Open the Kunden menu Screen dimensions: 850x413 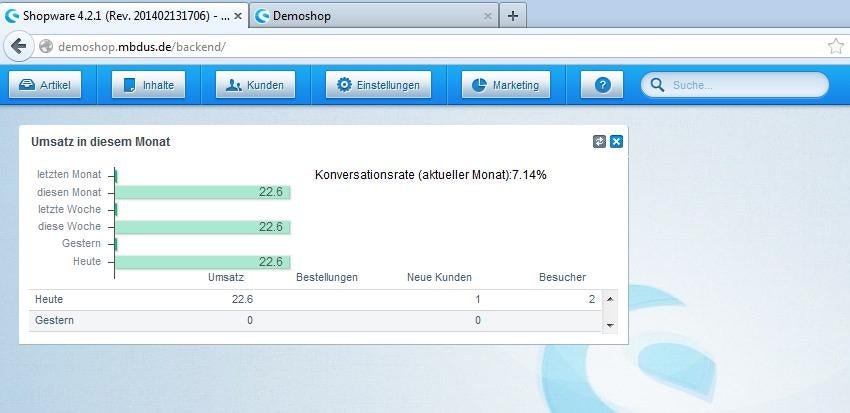pyautogui.click(x=255, y=85)
